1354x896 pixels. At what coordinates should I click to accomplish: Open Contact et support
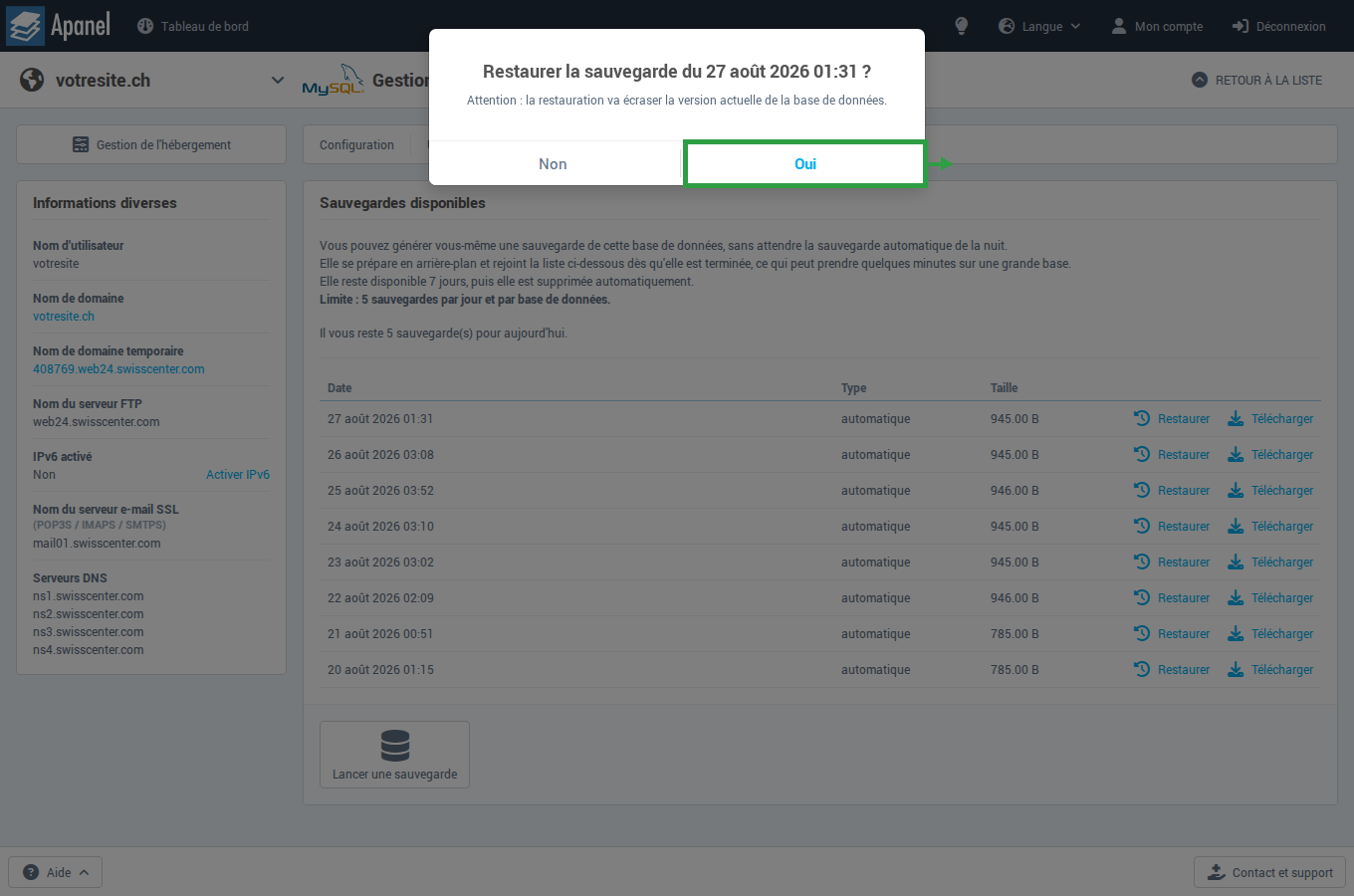1269,872
